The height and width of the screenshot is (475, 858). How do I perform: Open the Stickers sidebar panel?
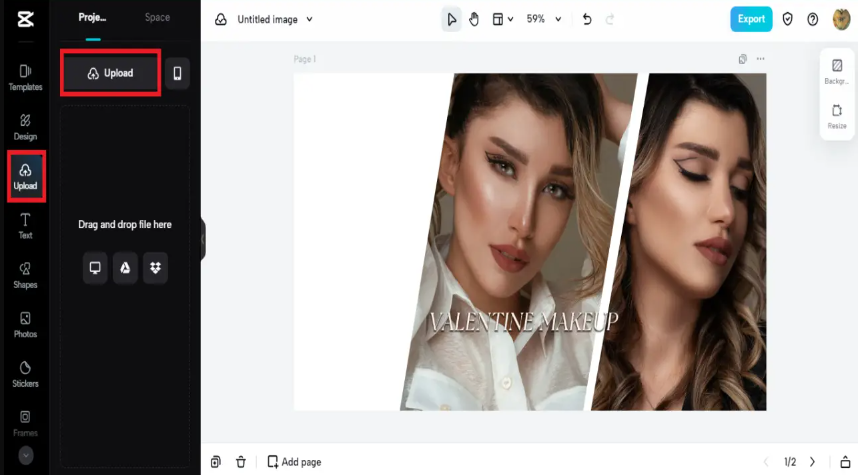point(25,374)
